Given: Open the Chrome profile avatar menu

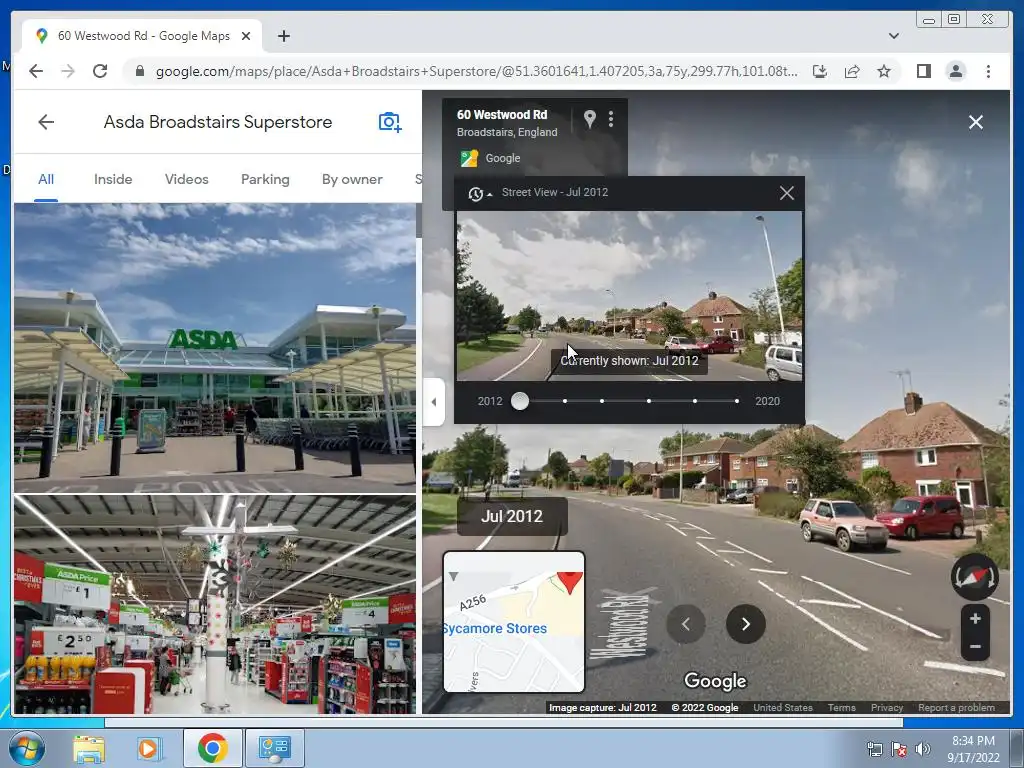Looking at the screenshot, I should tap(955, 71).
